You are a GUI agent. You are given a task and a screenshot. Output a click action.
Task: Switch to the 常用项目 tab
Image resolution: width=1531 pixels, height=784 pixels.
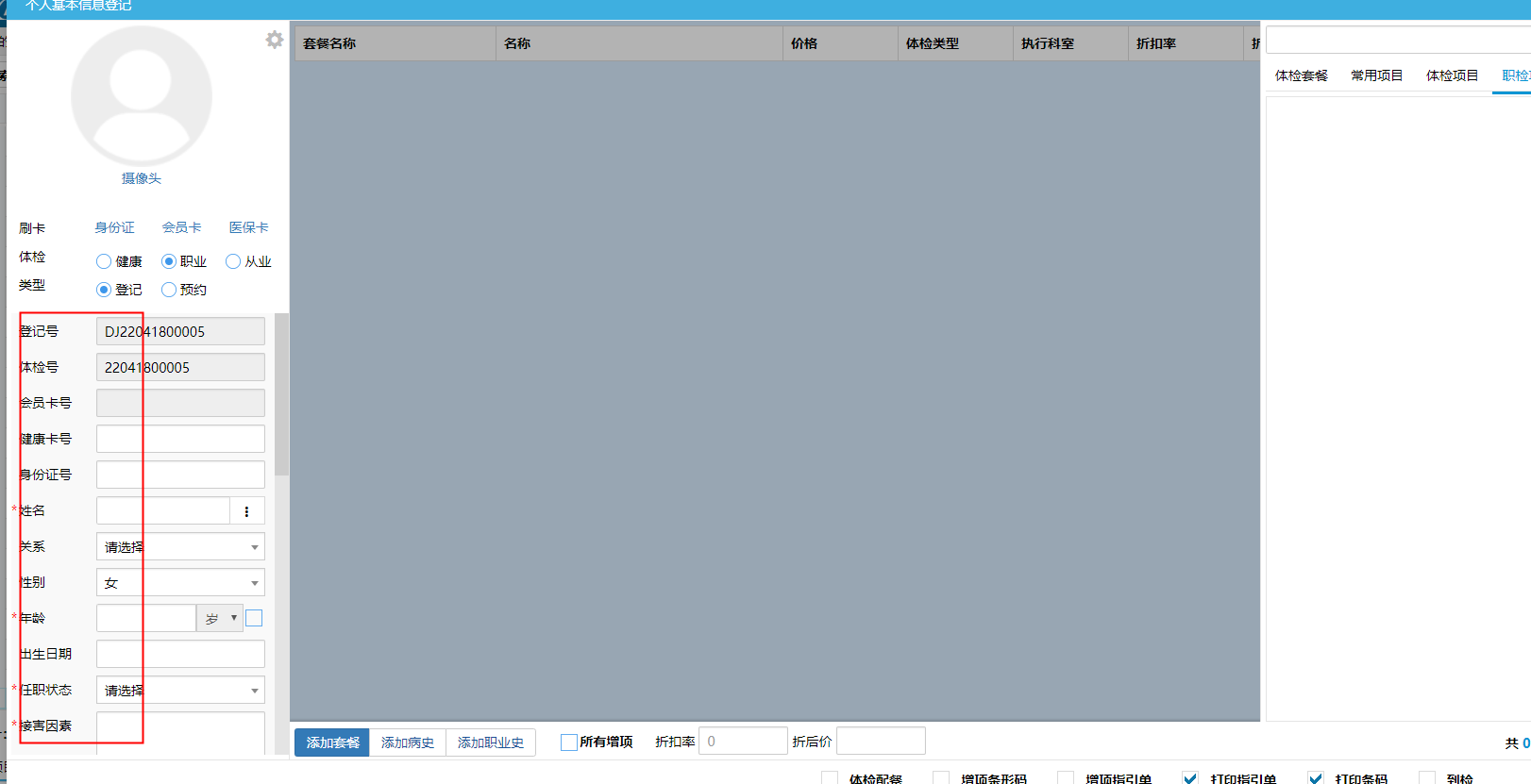pos(1376,75)
